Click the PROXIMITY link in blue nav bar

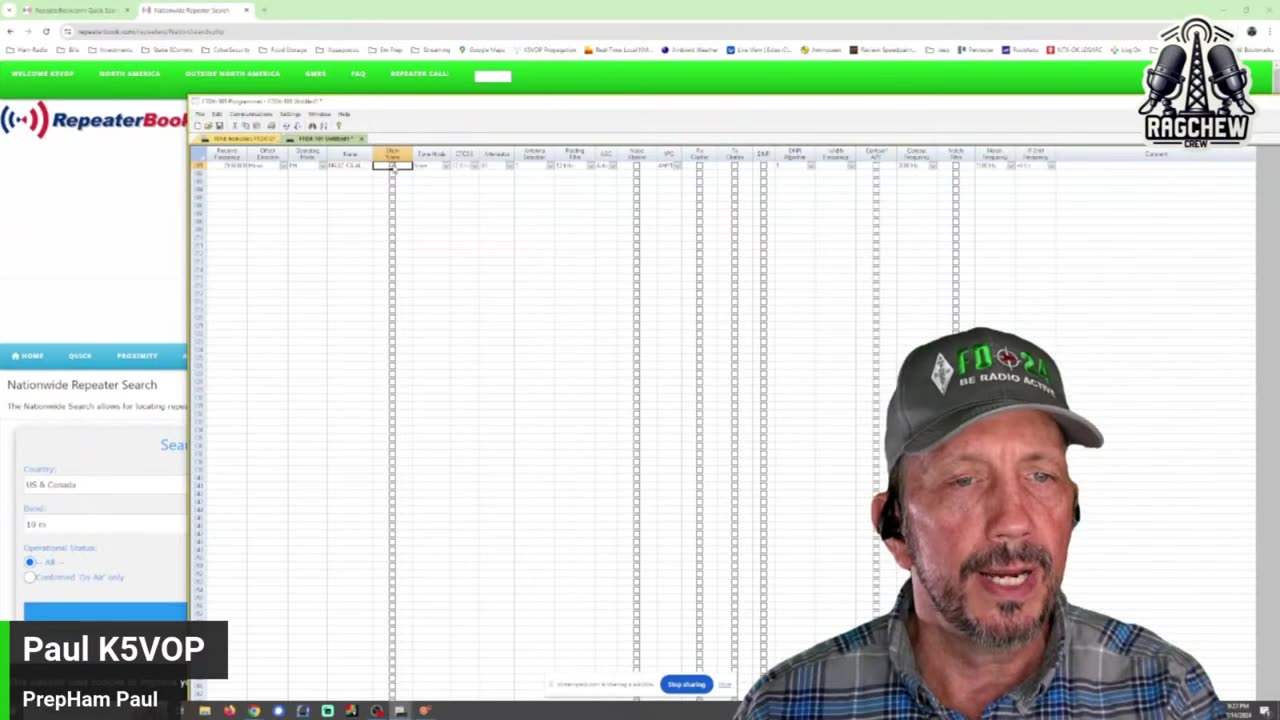pos(137,355)
